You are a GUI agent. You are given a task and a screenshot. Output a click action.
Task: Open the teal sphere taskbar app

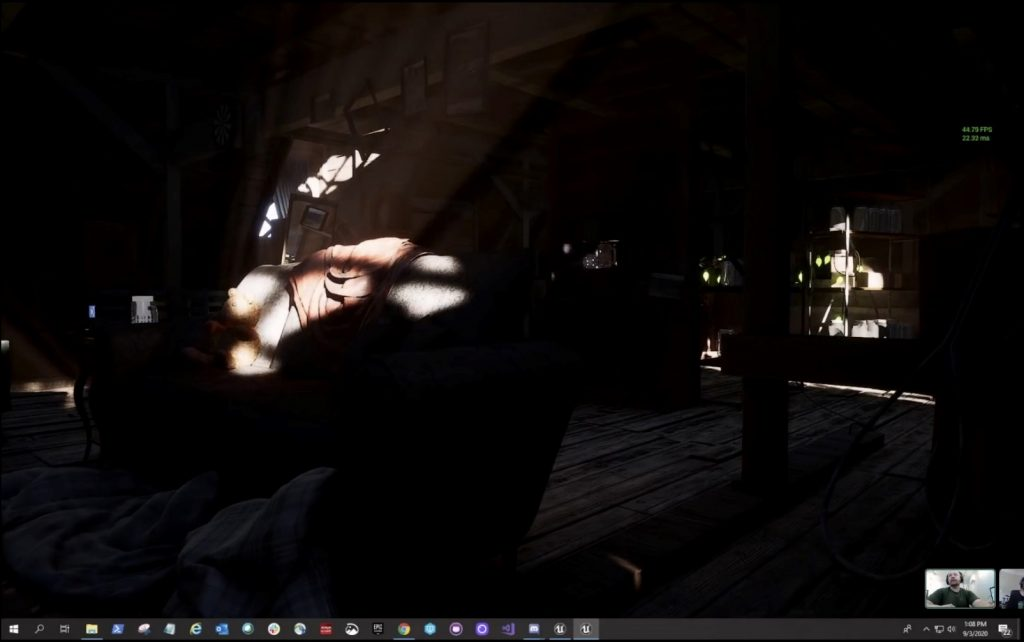pos(248,629)
